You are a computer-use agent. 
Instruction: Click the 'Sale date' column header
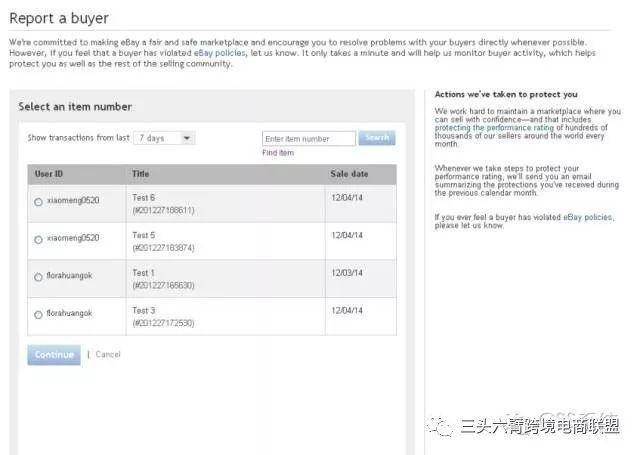(x=349, y=174)
